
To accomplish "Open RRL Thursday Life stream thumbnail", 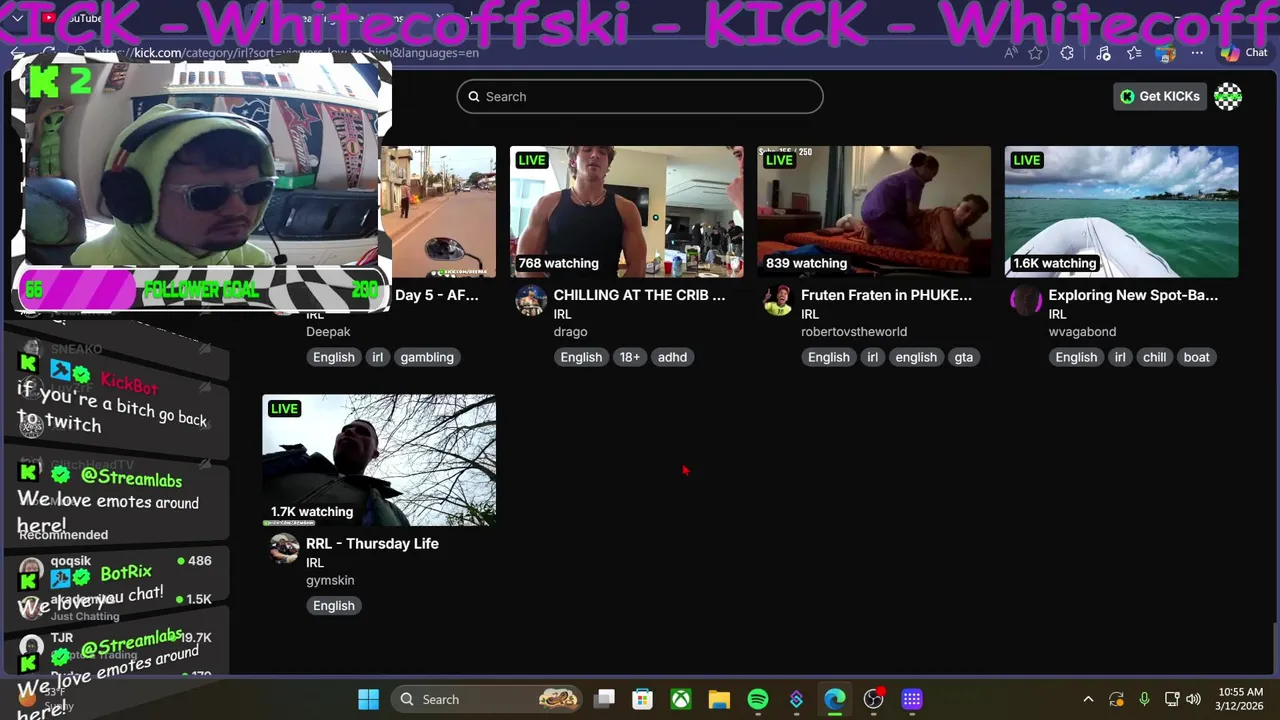I will 379,460.
